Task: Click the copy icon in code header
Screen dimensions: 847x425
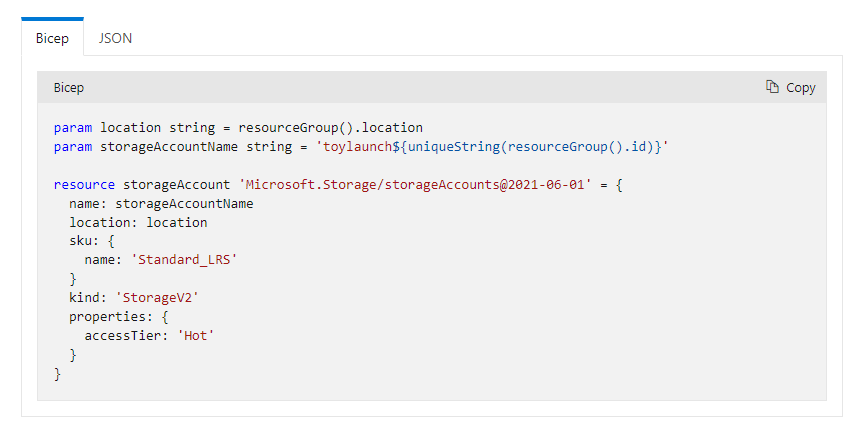Action: pos(772,87)
